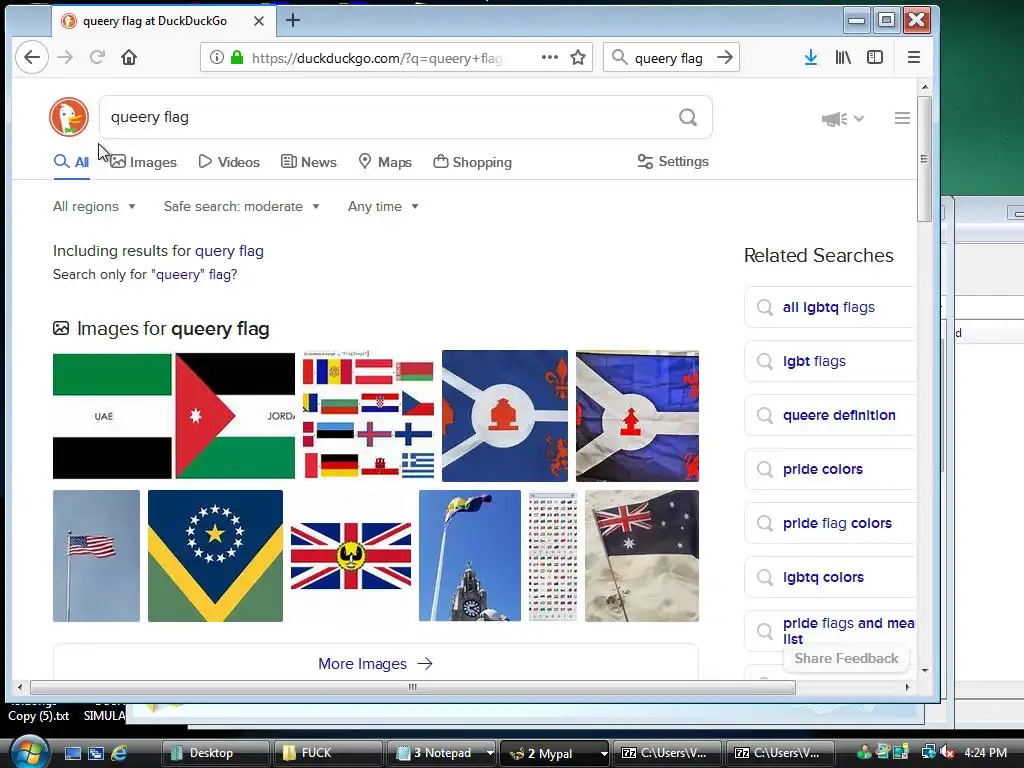The width and height of the screenshot is (1024, 768).
Task: Open the UAE and Jordan flags thumbnail
Action: click(174, 416)
